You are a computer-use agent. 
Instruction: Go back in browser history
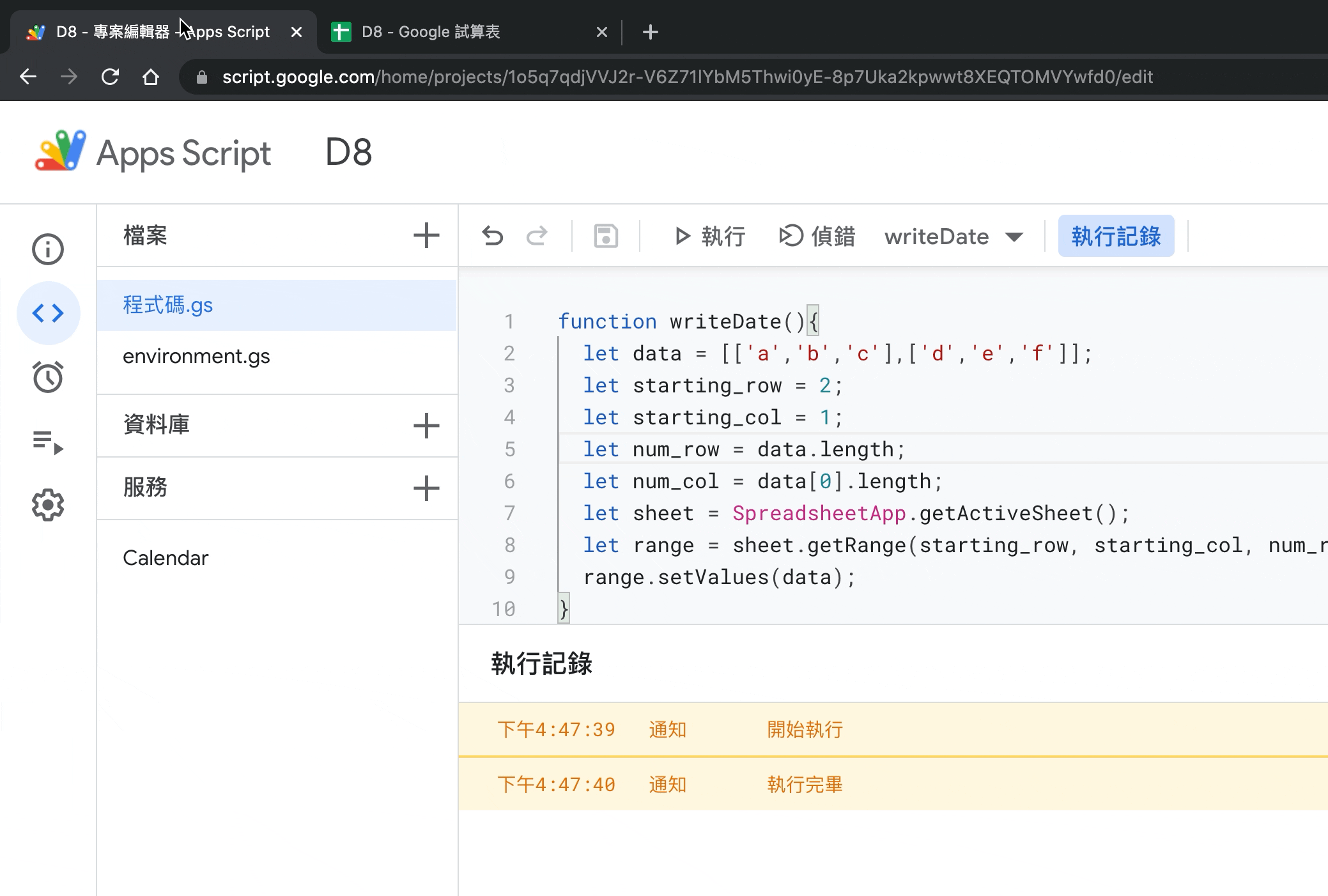[x=28, y=77]
